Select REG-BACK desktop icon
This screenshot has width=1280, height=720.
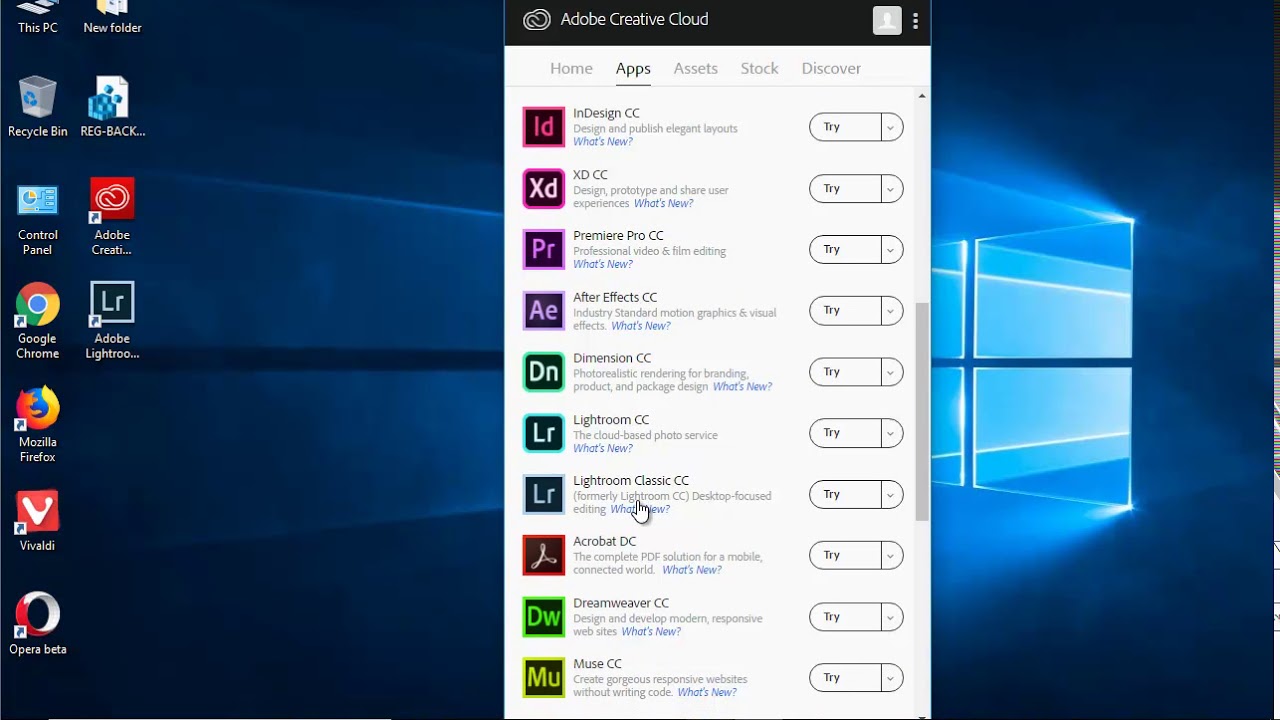pyautogui.click(x=112, y=107)
